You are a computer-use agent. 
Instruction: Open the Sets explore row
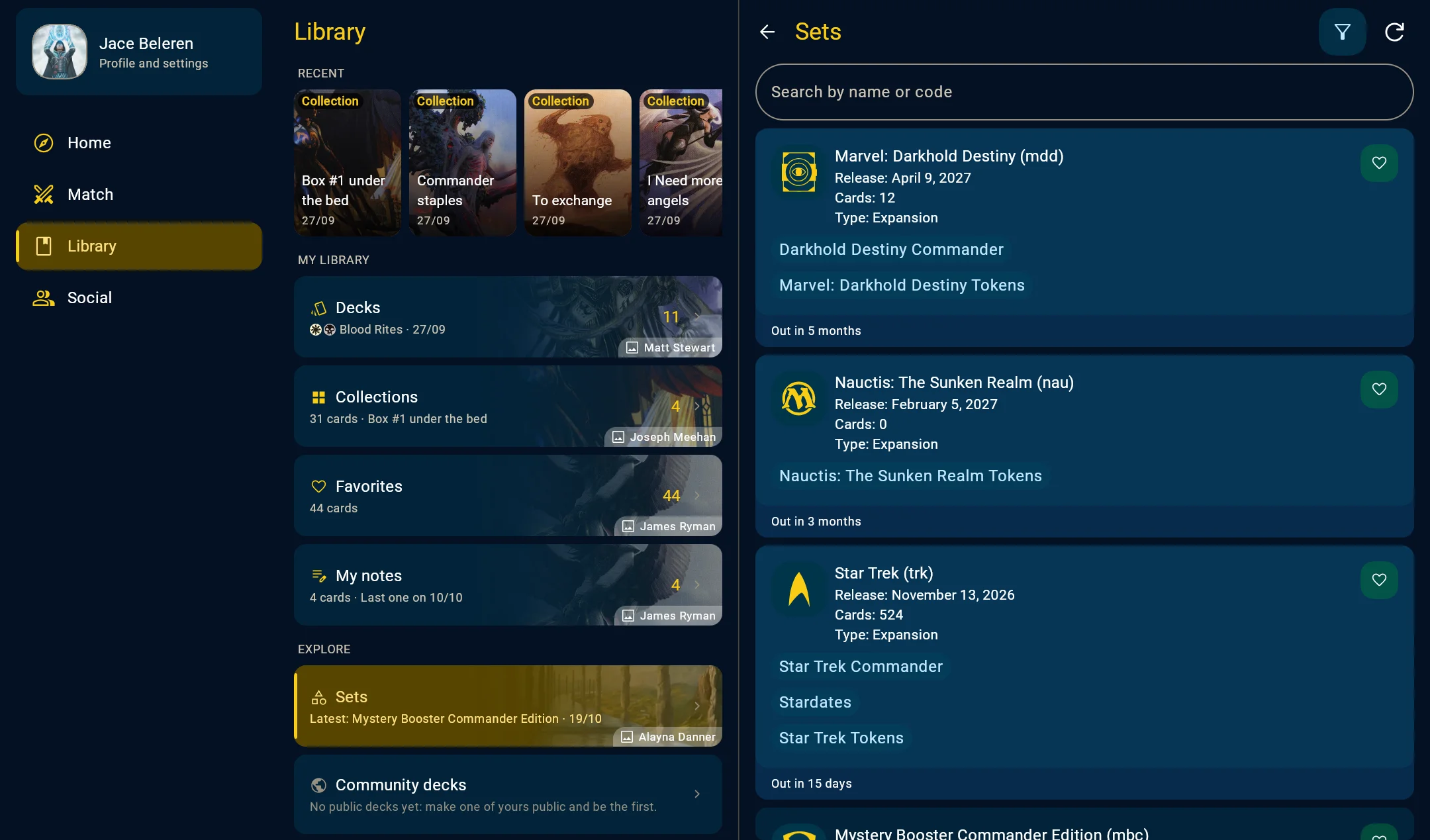coord(508,706)
